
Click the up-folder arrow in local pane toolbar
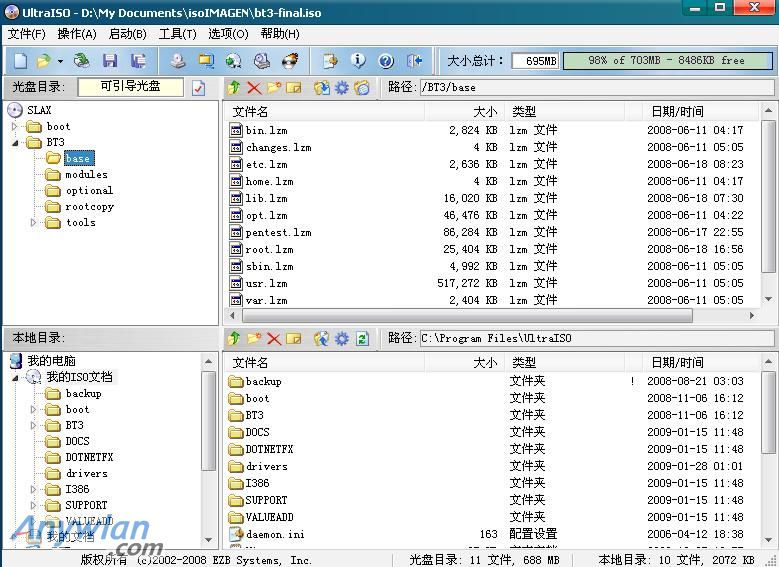click(234, 339)
